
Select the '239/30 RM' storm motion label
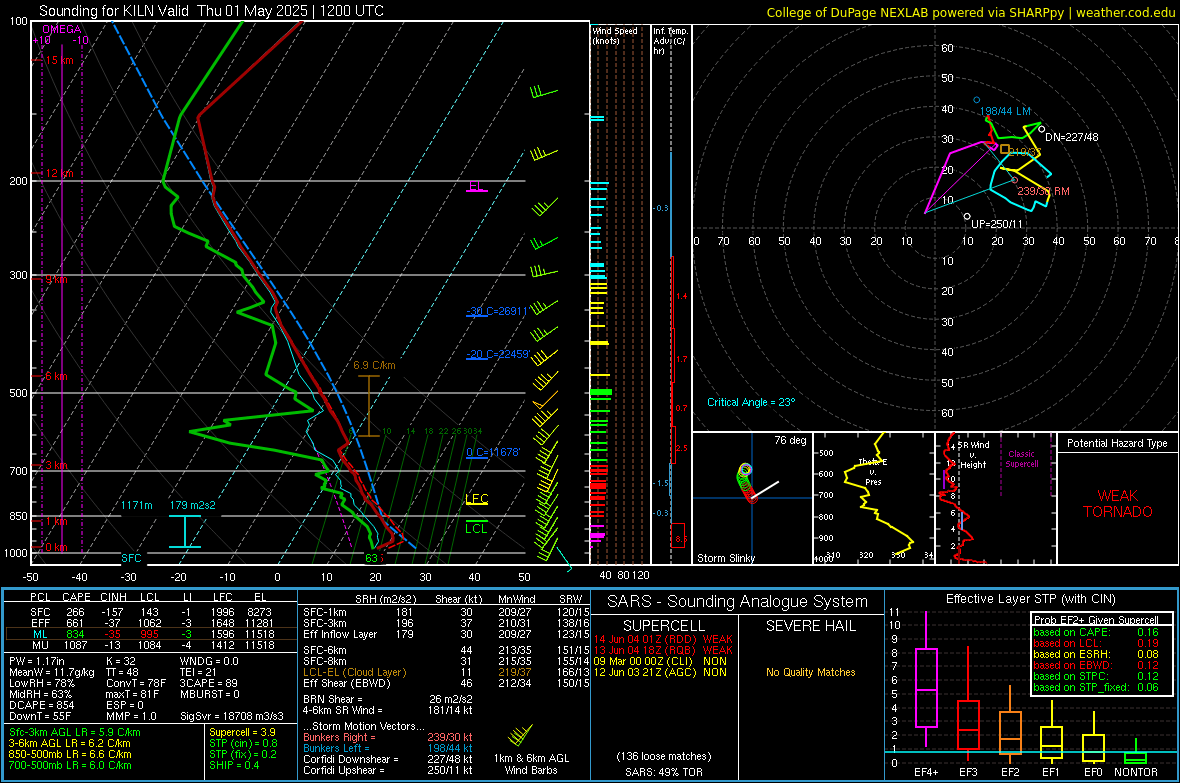(1043, 191)
